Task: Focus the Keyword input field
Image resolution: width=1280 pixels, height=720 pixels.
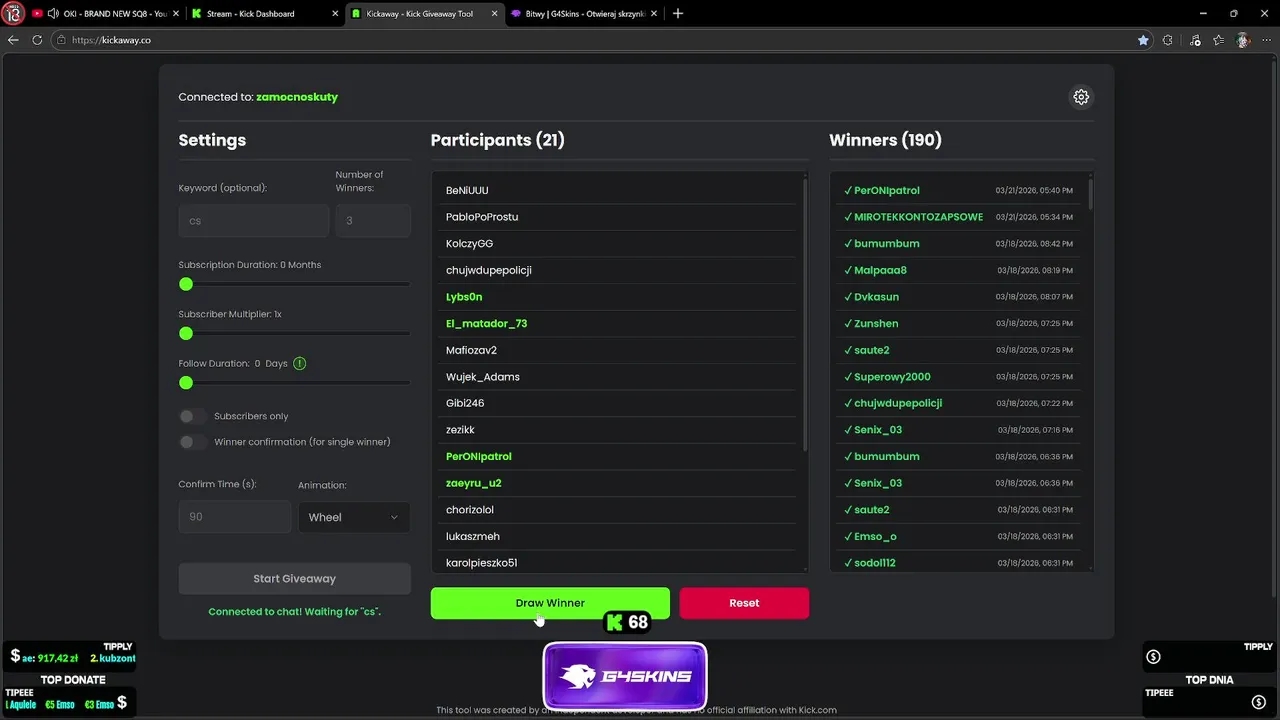Action: click(254, 221)
